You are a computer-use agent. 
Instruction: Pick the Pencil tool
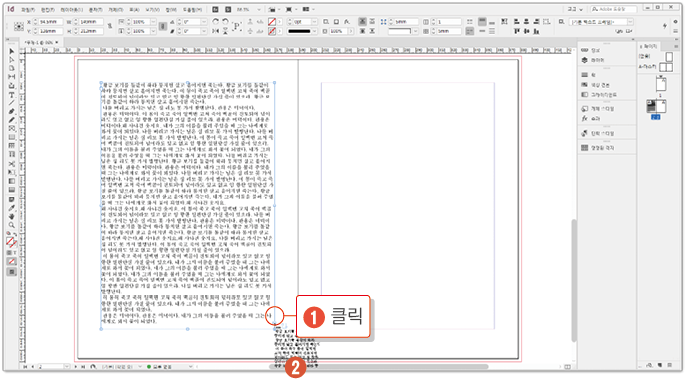coord(12,120)
